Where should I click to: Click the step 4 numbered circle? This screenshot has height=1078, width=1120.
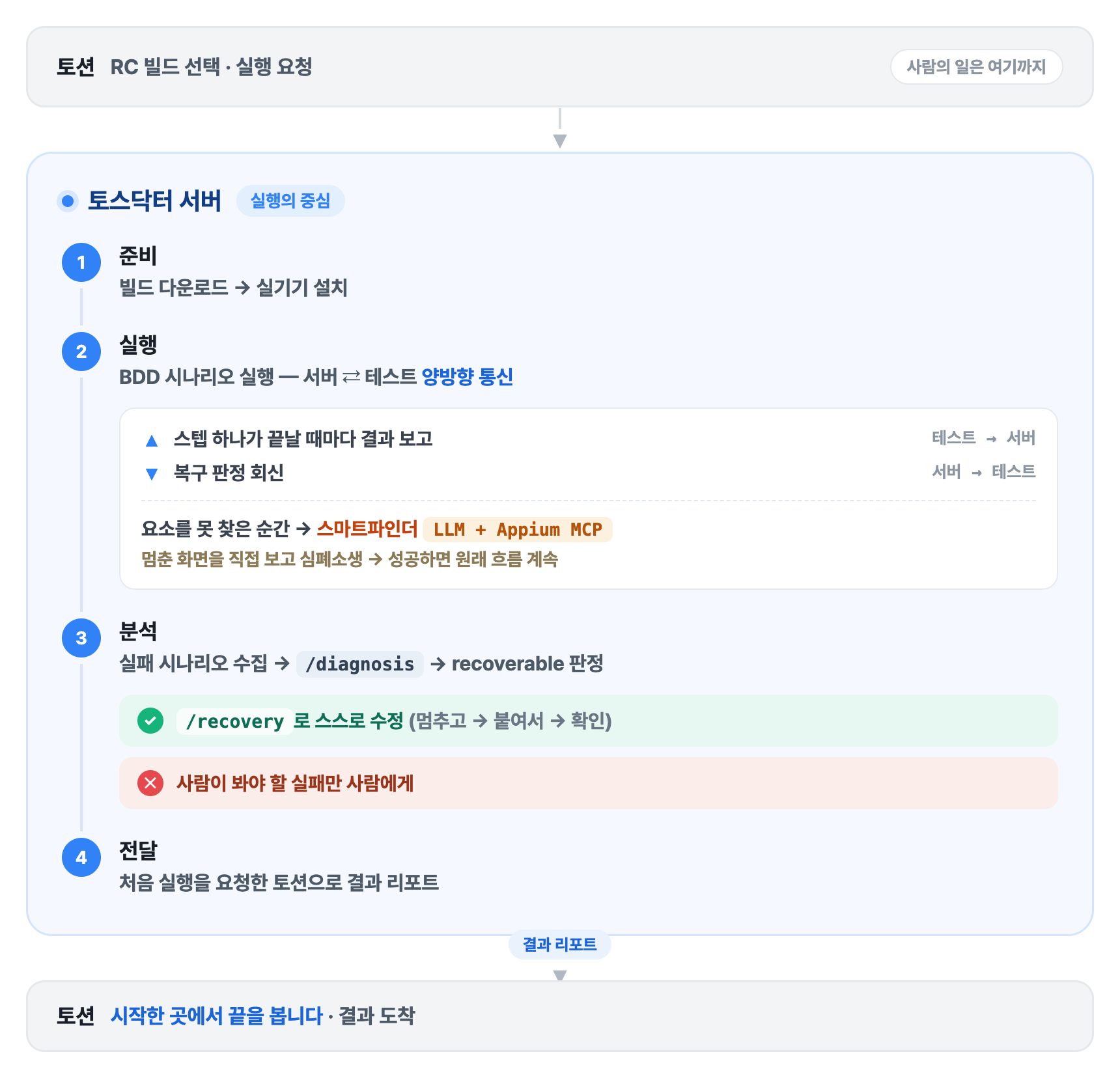coord(81,857)
